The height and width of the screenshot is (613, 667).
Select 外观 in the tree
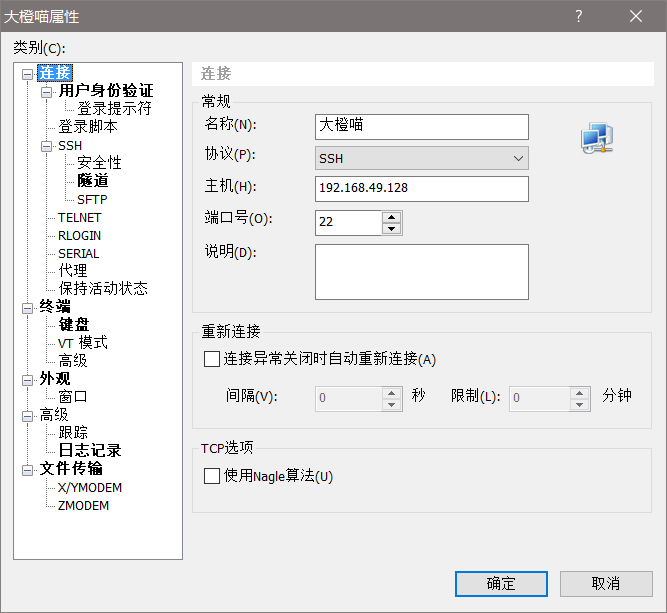pos(55,379)
